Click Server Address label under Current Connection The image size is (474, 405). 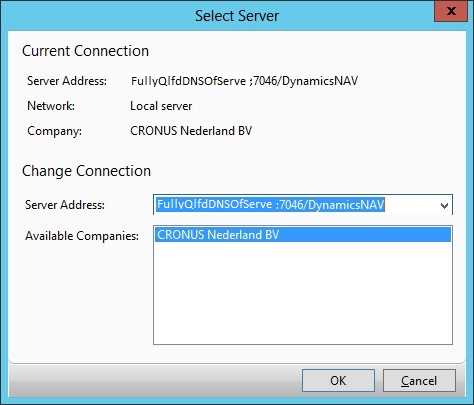pyautogui.click(x=67, y=81)
